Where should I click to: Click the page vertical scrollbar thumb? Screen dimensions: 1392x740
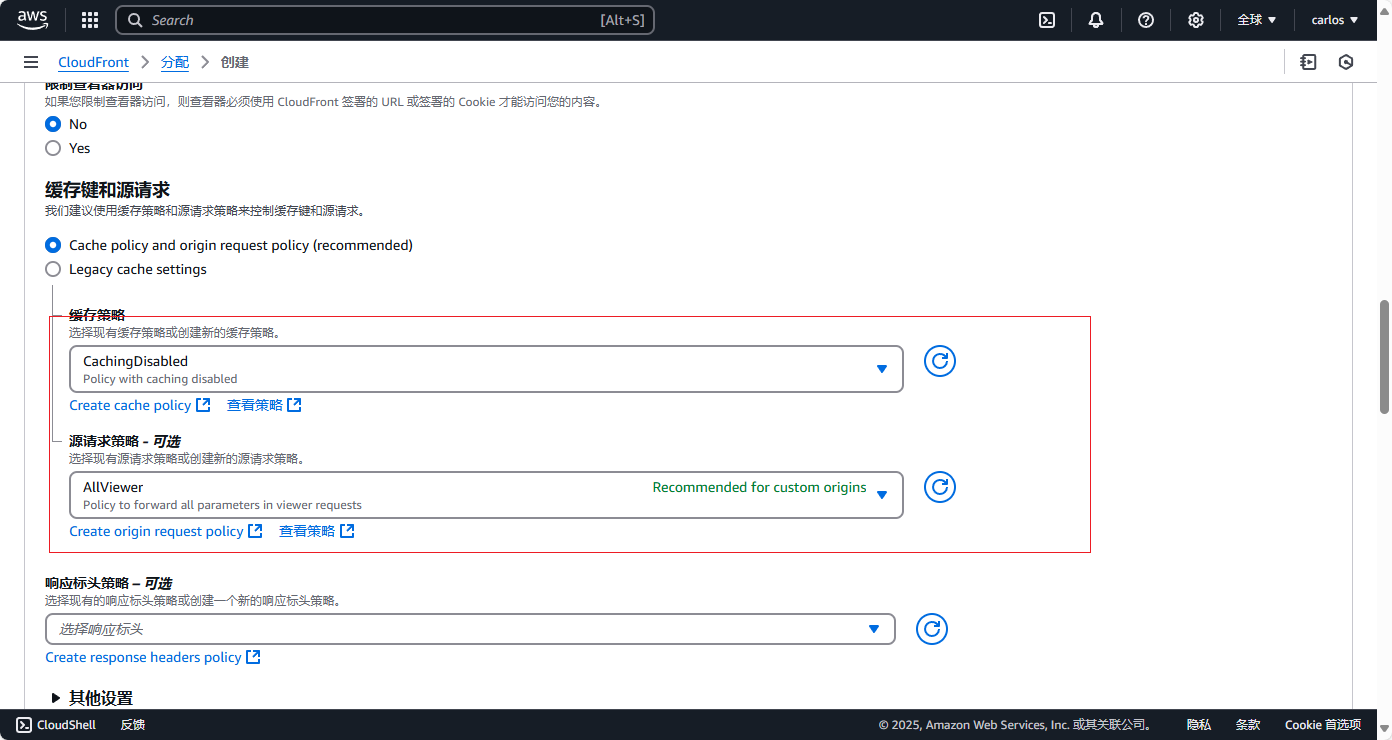[x=1385, y=356]
